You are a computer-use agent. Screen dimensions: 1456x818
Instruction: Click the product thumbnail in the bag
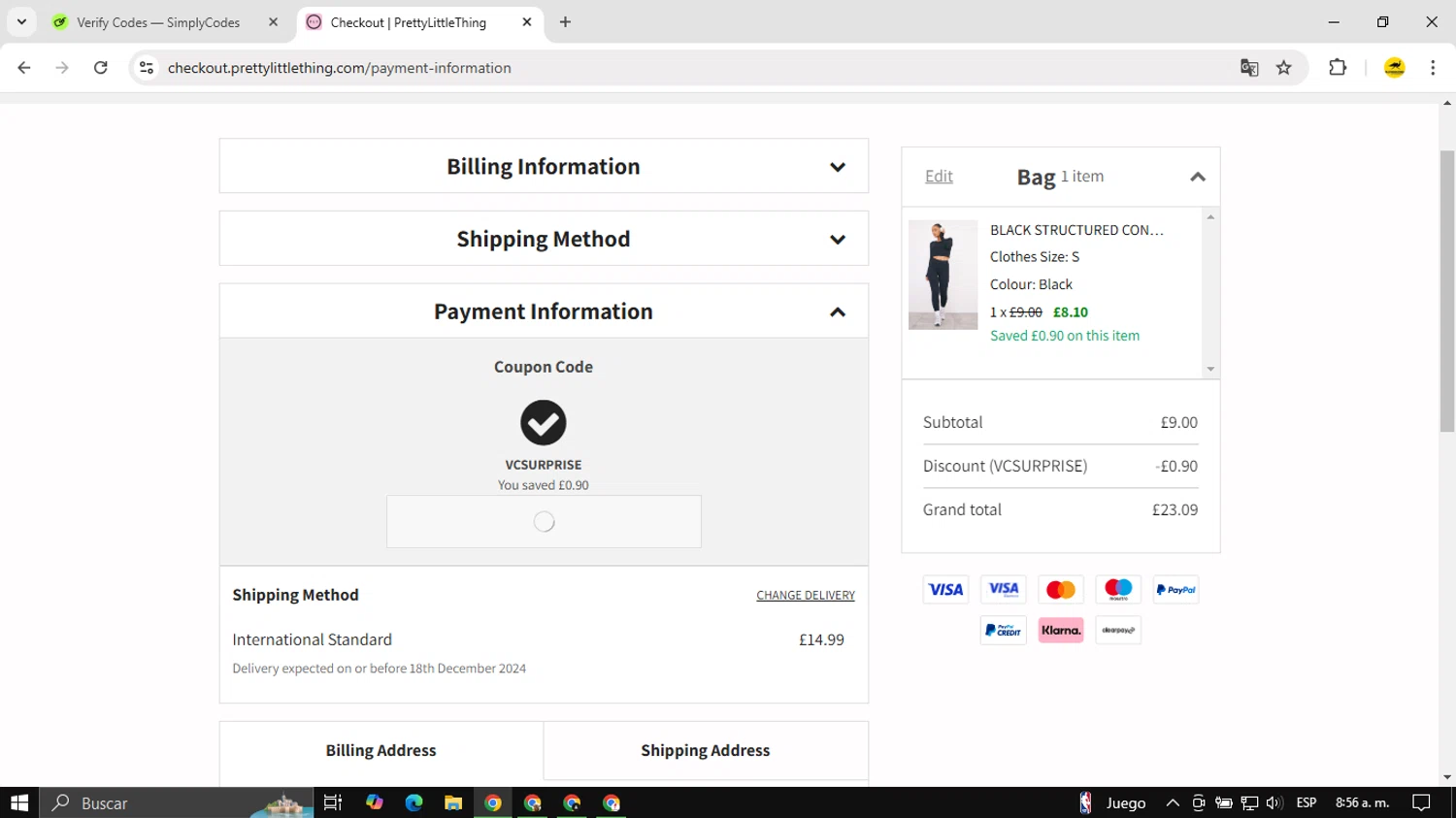(x=943, y=275)
